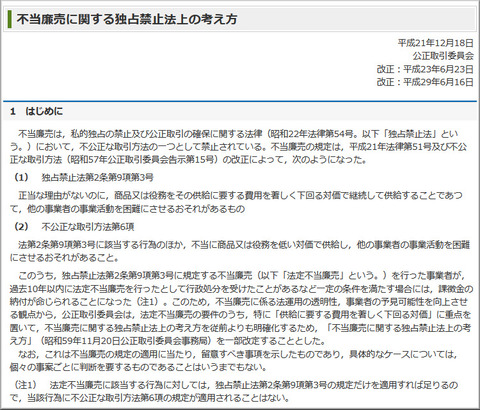The width and height of the screenshot is (480, 410).
Task: Click the green bar beside the title
Action: coord(10,19)
